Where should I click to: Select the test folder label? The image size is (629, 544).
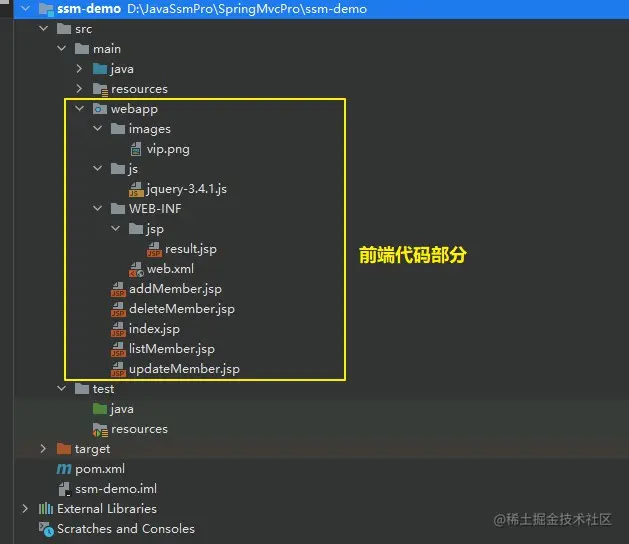[x=103, y=389]
